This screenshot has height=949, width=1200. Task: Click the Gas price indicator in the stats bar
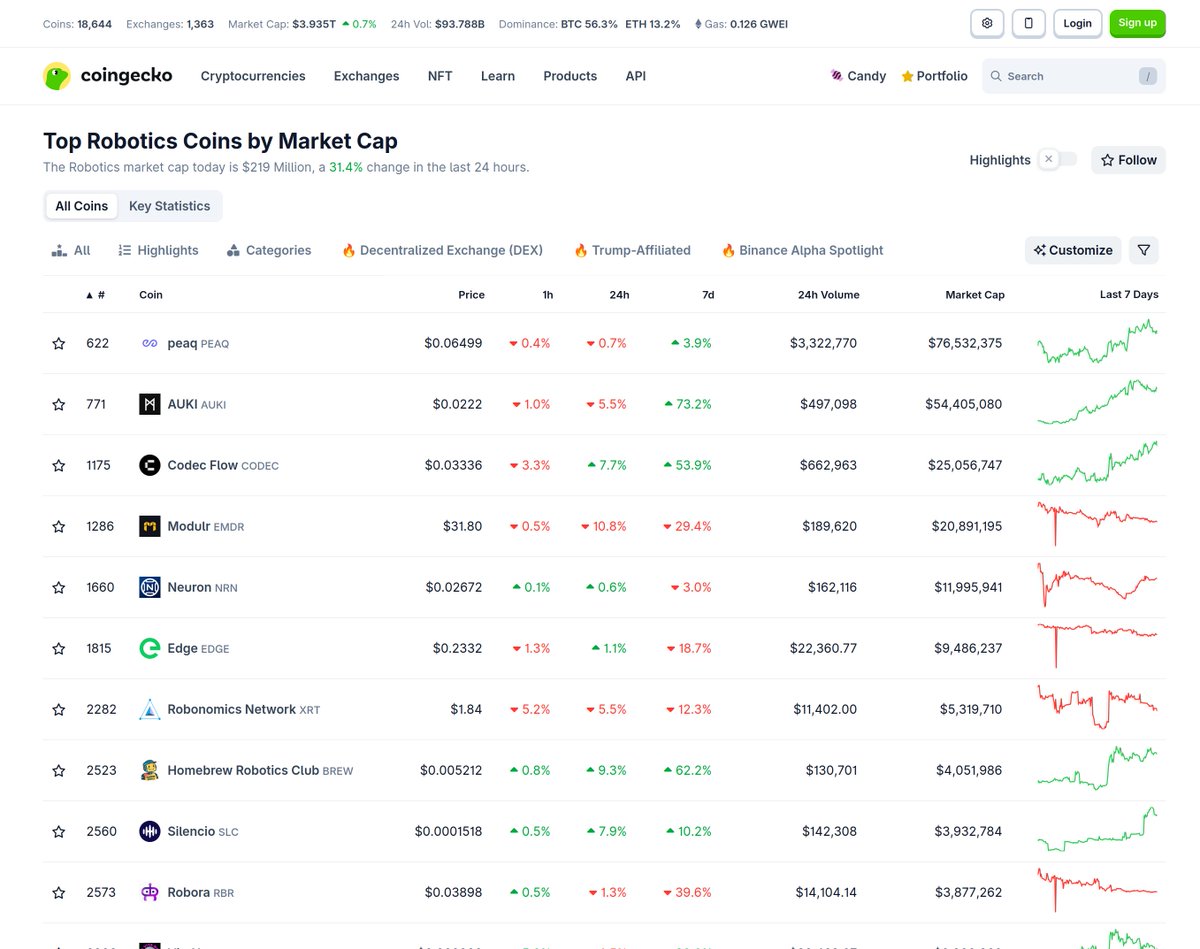740,23
